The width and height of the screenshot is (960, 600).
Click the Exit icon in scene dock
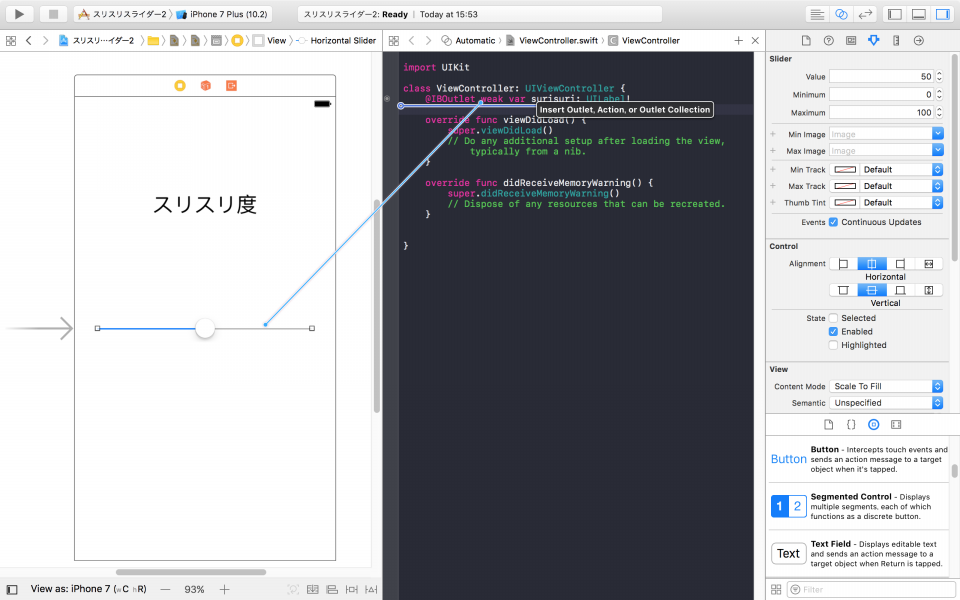[231, 86]
